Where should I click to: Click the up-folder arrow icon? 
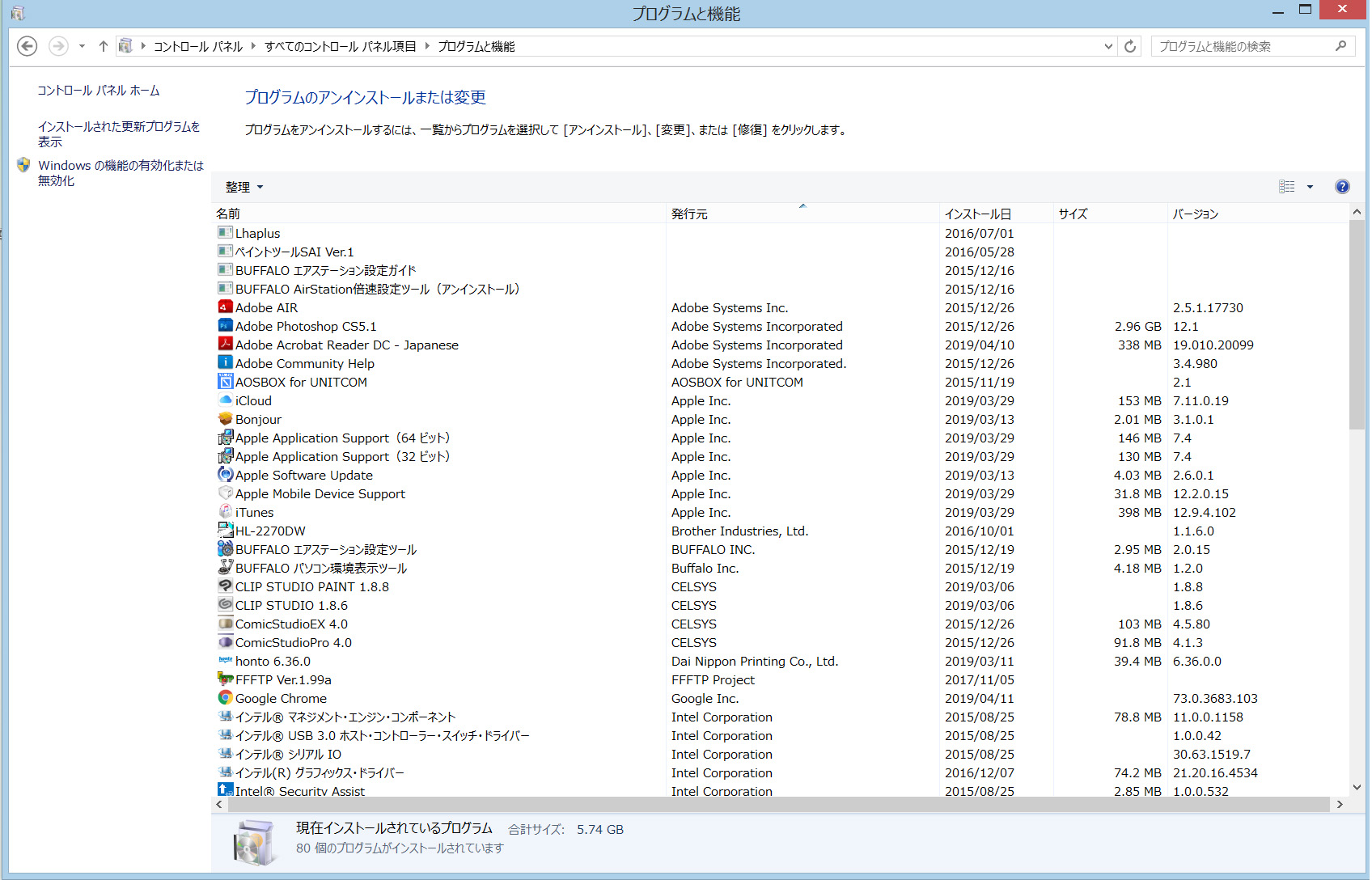click(x=104, y=46)
